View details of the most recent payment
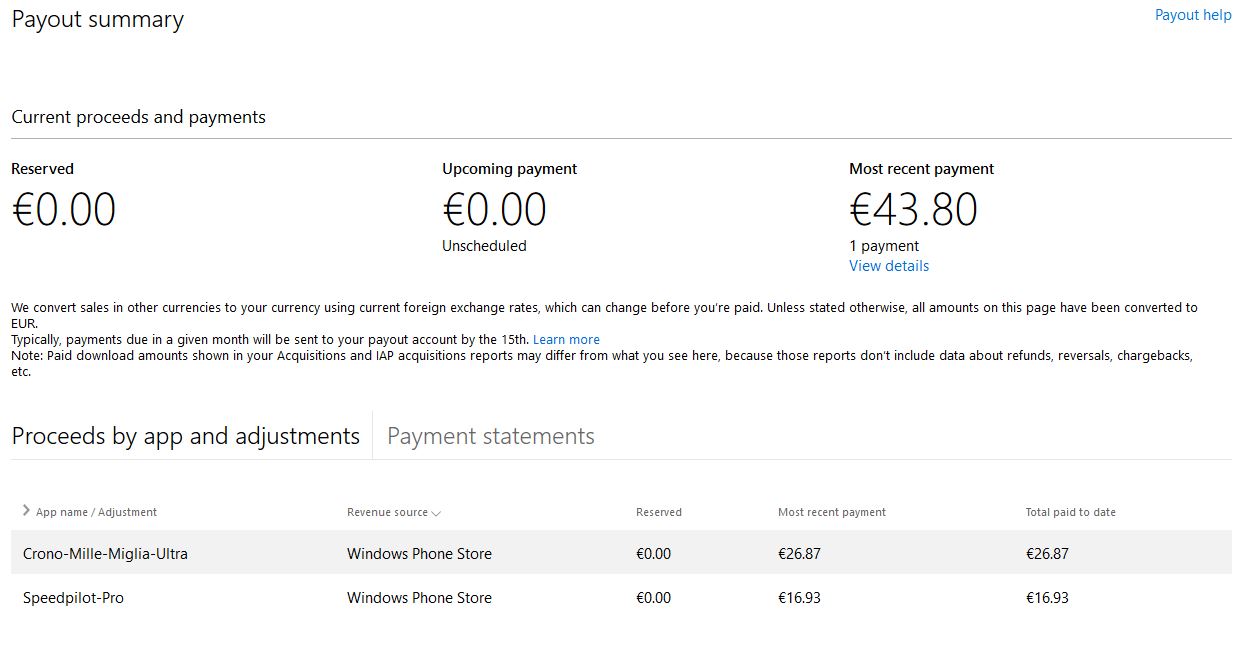This screenshot has width=1255, height=665. [888, 265]
